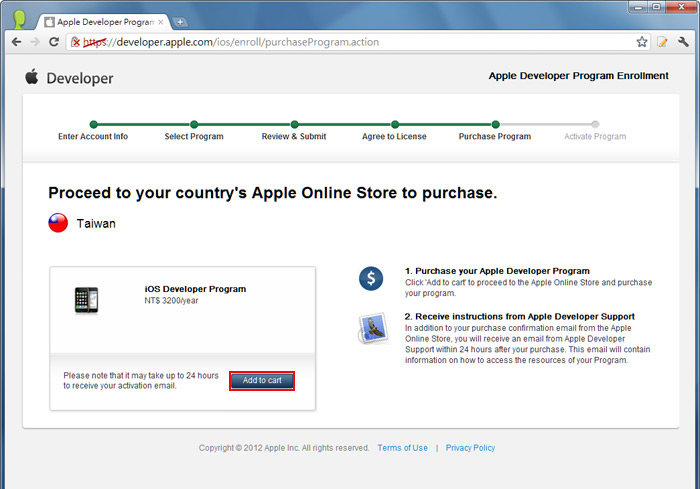Click Receive instructions from Apple Developer Support heading

coord(520,316)
